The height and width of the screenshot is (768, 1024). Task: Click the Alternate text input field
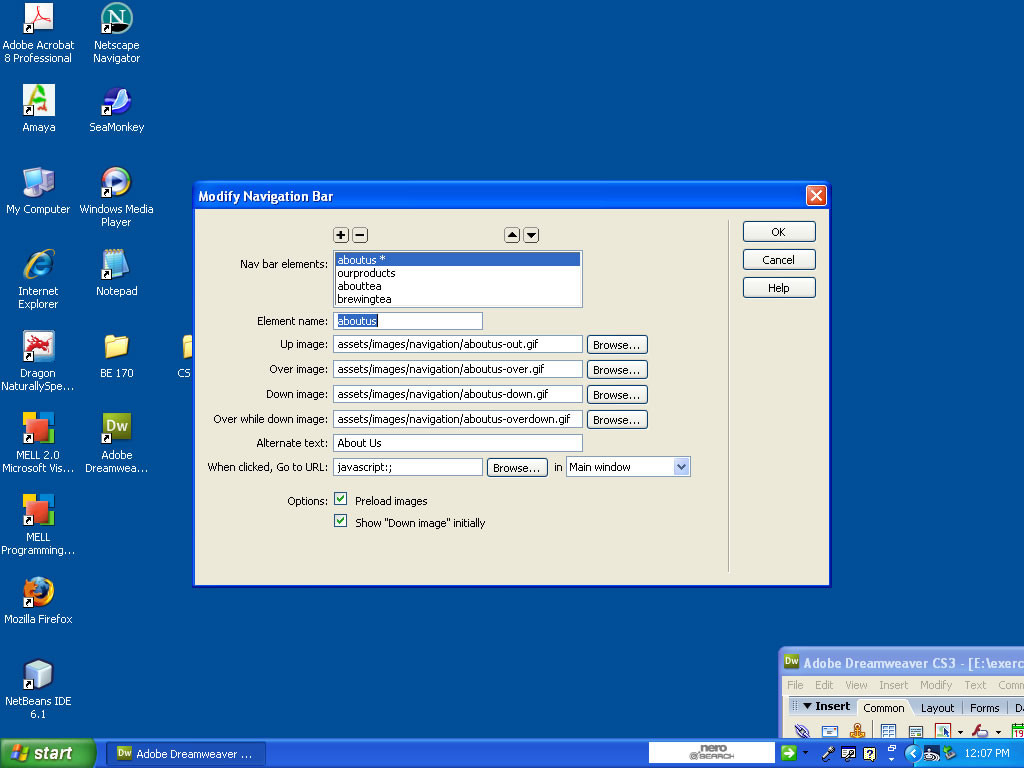[457, 443]
